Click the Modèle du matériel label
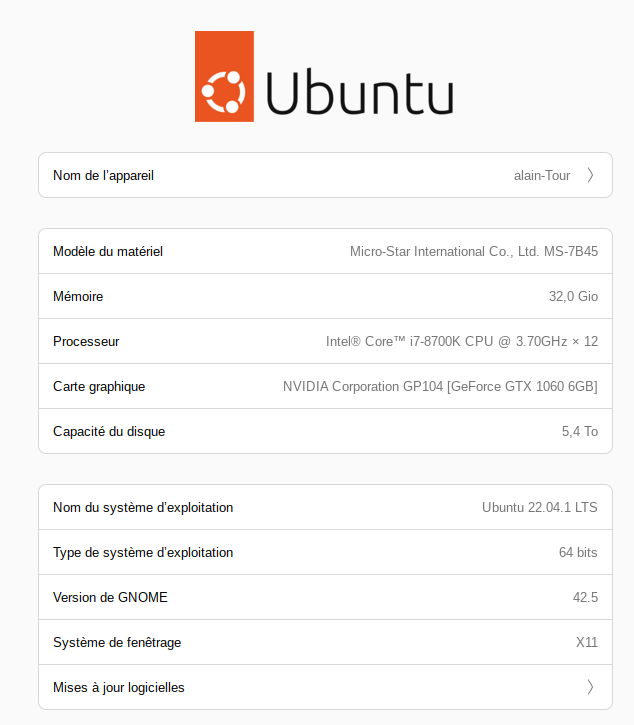Screen dimensions: 634x725 tap(108, 252)
